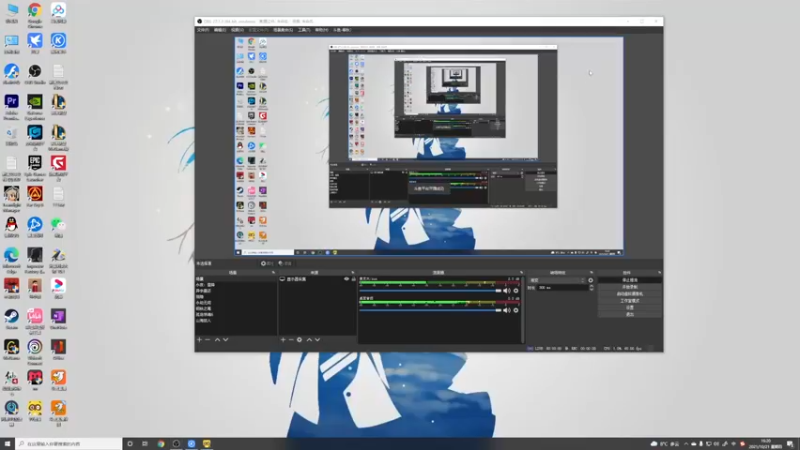Adjust the second mixer channel volume slider
800x450 pixels.
click(431, 310)
